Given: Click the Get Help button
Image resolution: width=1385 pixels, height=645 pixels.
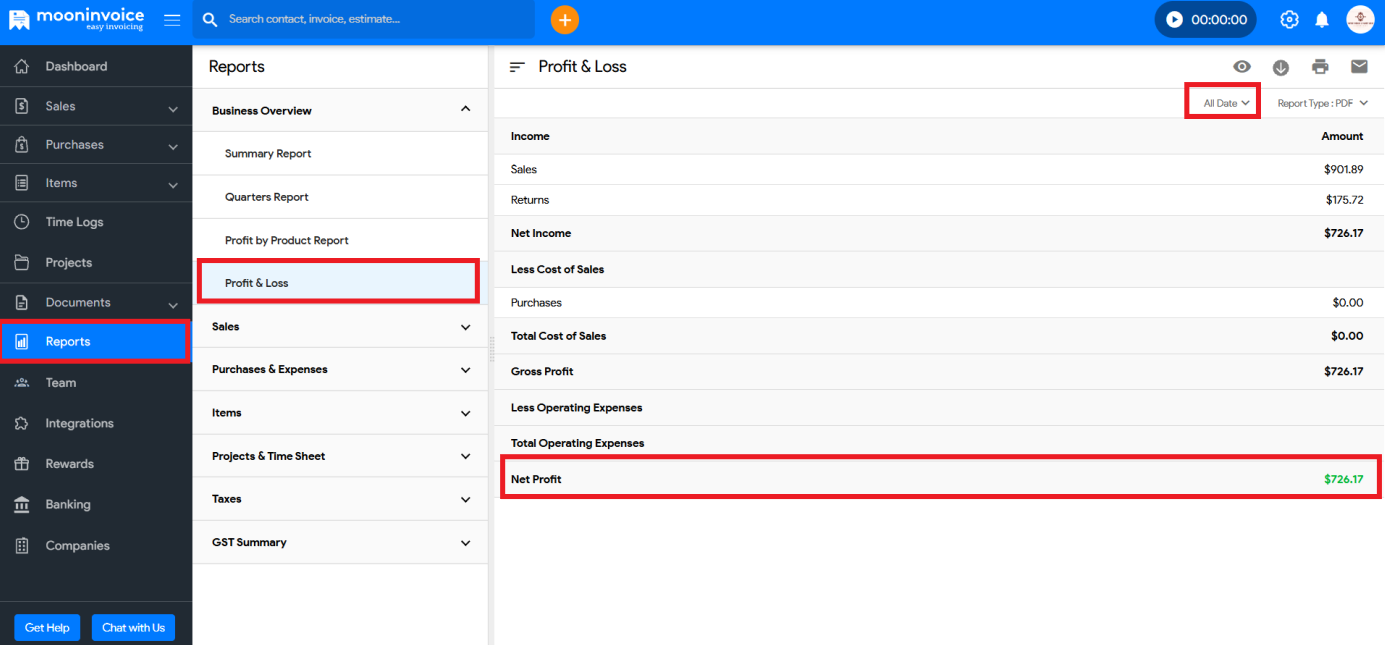Looking at the screenshot, I should [x=47, y=627].
